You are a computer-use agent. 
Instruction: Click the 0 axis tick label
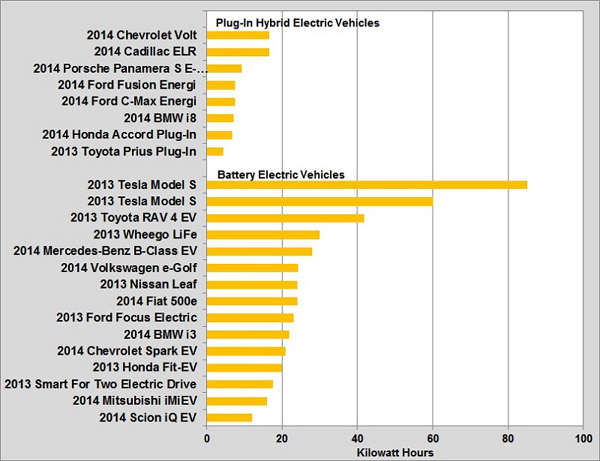click(207, 438)
